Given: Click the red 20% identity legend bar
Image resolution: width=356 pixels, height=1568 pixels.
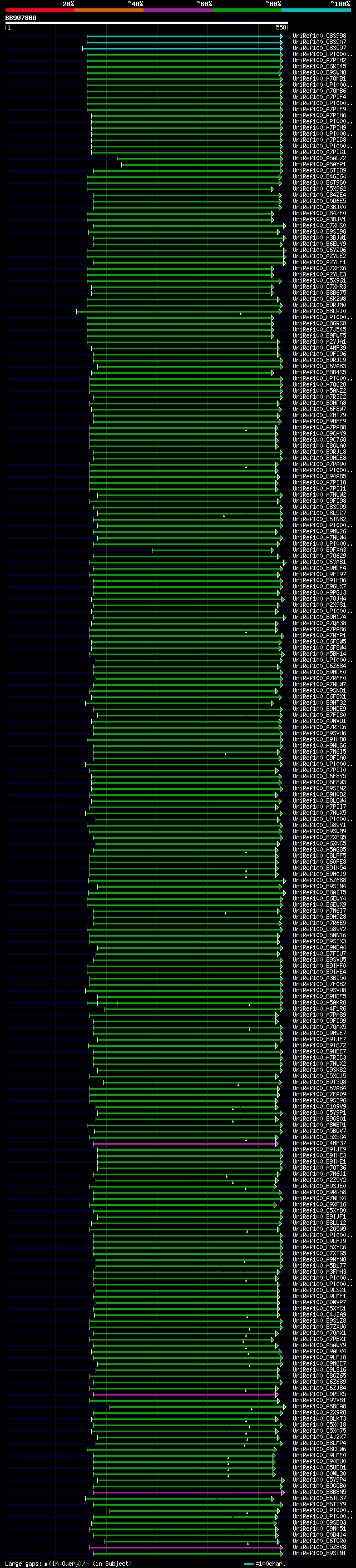Looking at the screenshot, I should (x=39, y=10).
